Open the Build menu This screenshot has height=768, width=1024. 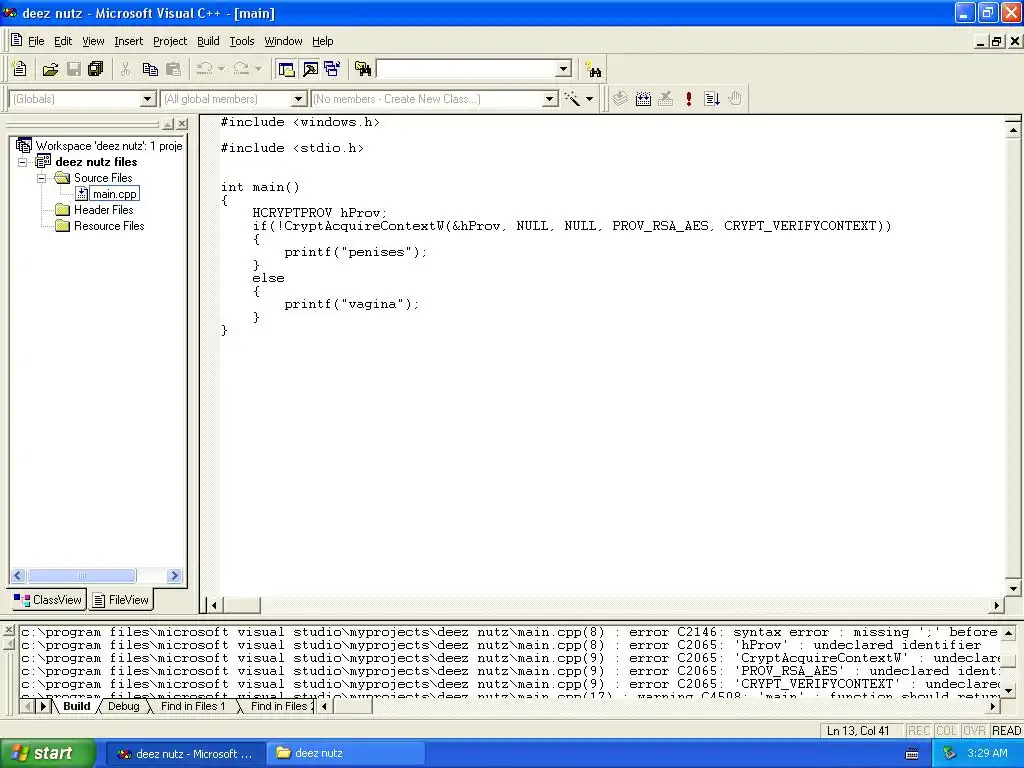point(208,41)
